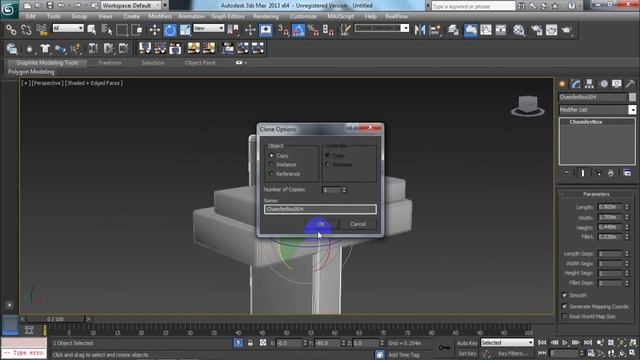Click the Play Animation button
The width and height of the screenshot is (640, 360).
(x=565, y=343)
